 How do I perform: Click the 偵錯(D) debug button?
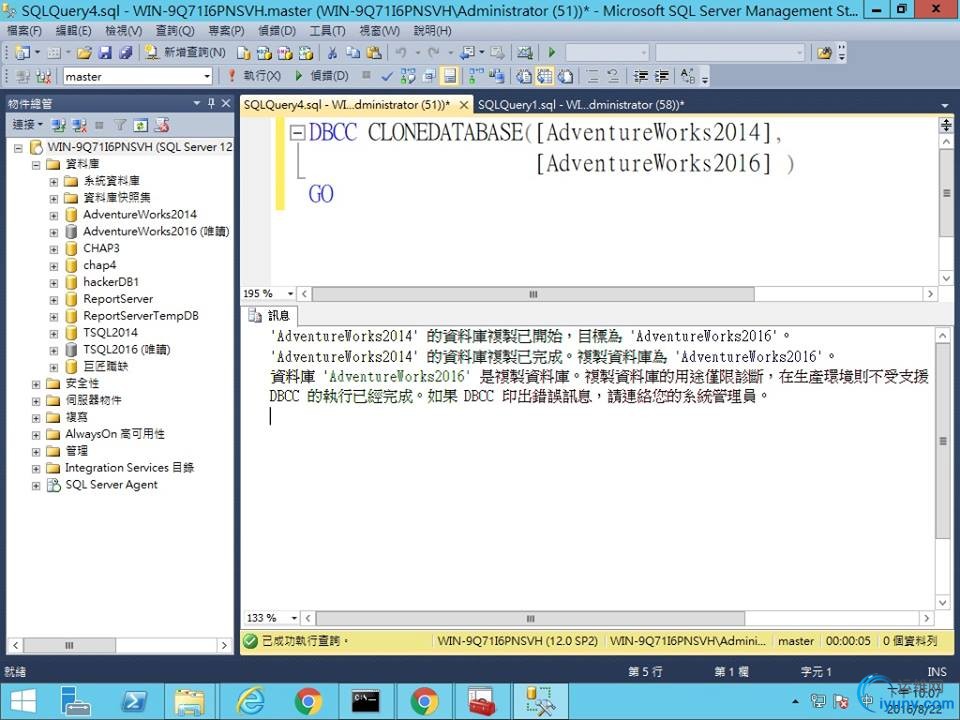coord(321,76)
